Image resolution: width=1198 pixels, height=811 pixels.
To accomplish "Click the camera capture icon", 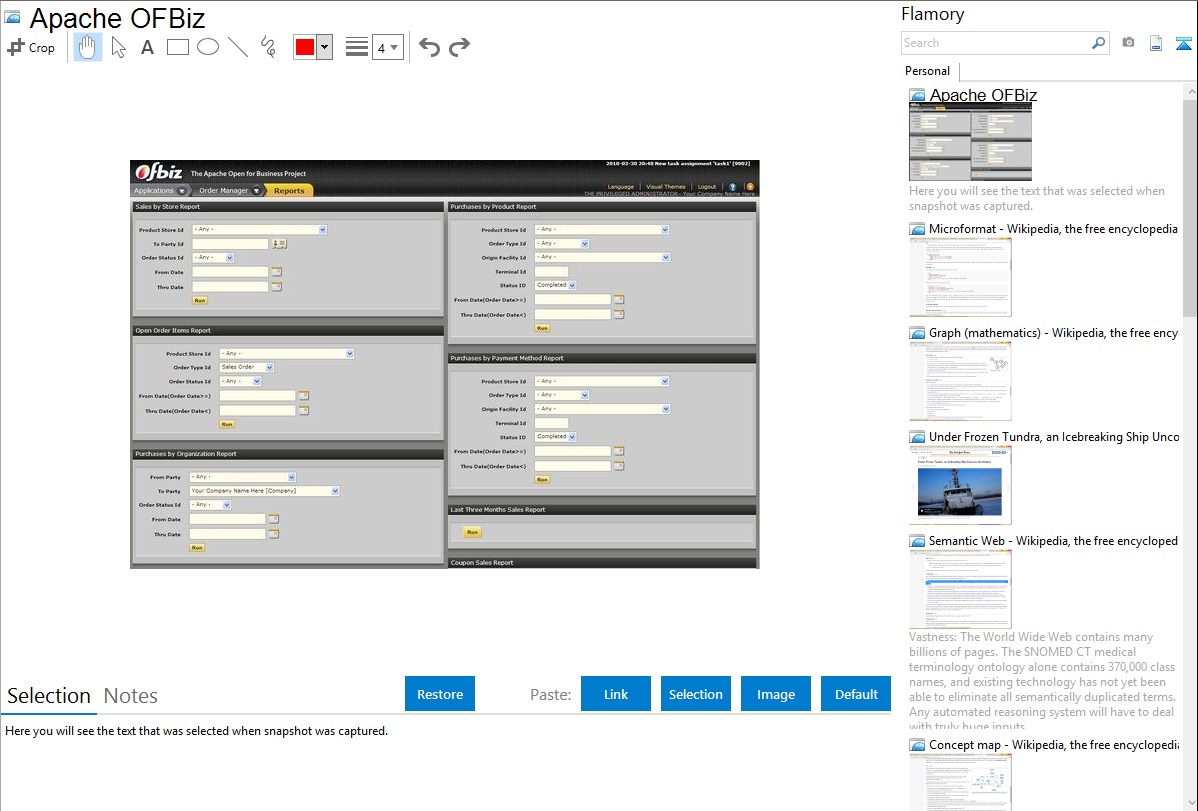I will tap(1128, 43).
